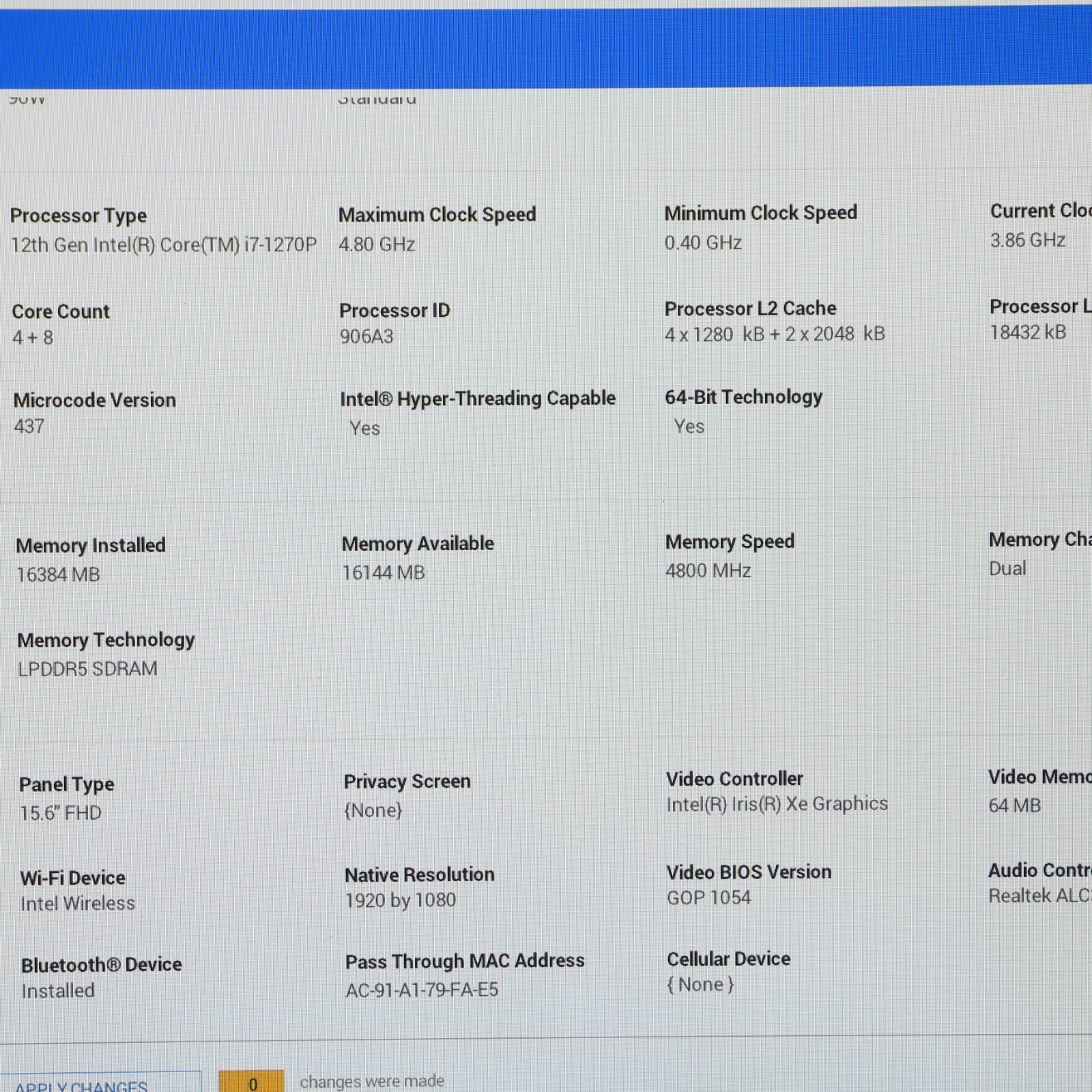Select the '16144 MB' value
The width and height of the screenshot is (1092, 1092).
pos(384,573)
